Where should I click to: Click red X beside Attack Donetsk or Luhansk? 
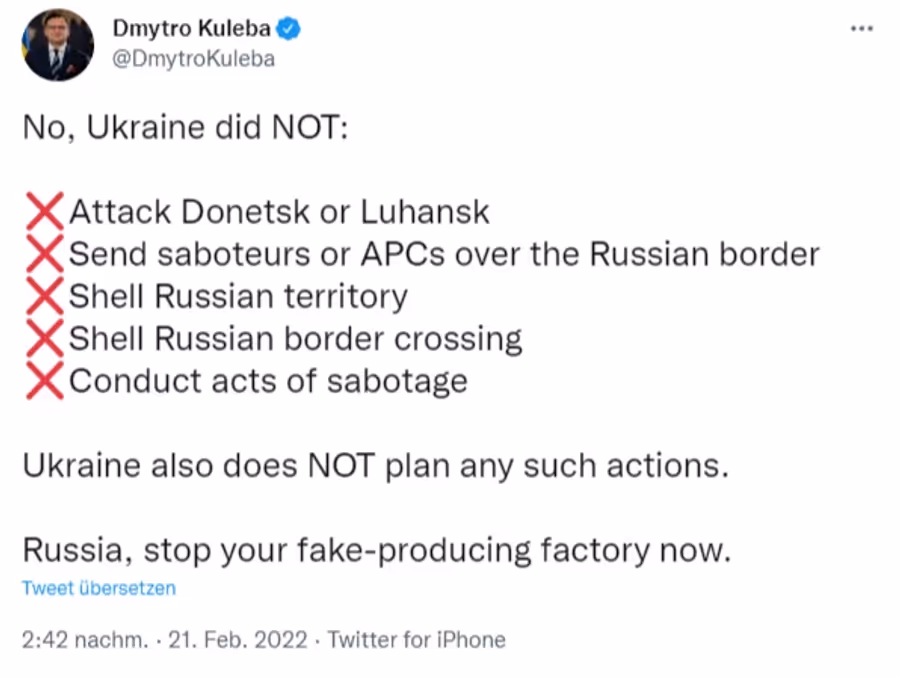[x=45, y=212]
